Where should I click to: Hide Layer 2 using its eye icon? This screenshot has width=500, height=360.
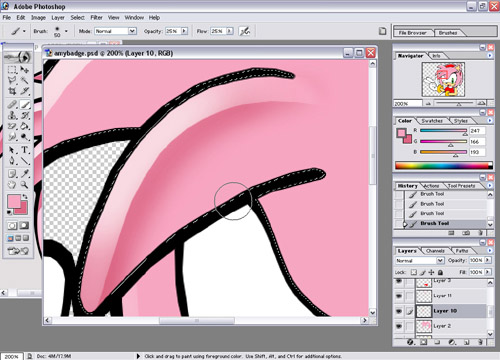click(399, 326)
